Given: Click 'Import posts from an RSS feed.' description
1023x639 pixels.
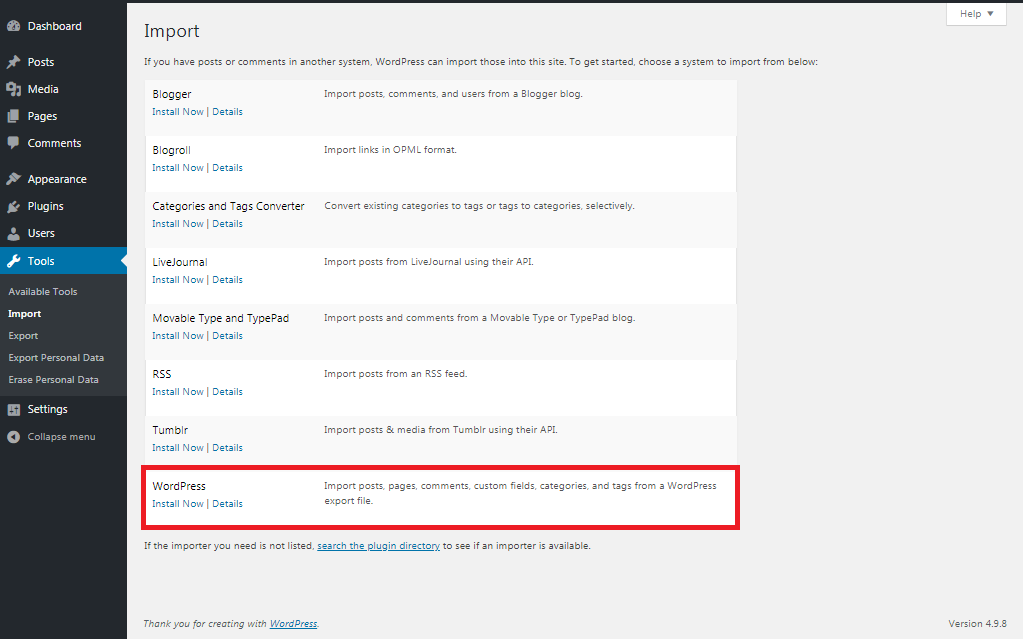Looking at the screenshot, I should (x=395, y=374).
